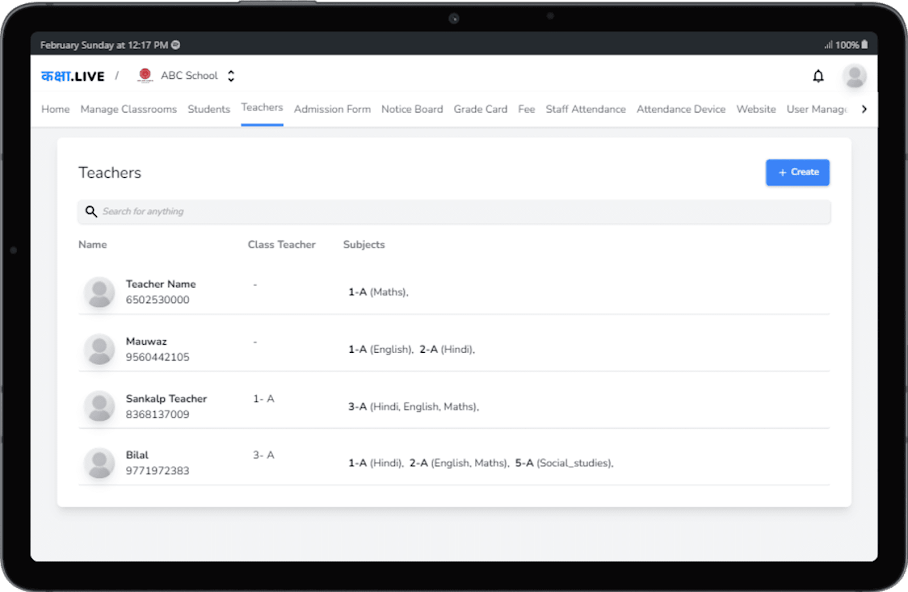This screenshot has height=592, width=908.
Task: Click Sankalp Teacher's class 1- A
Action: [x=263, y=399]
